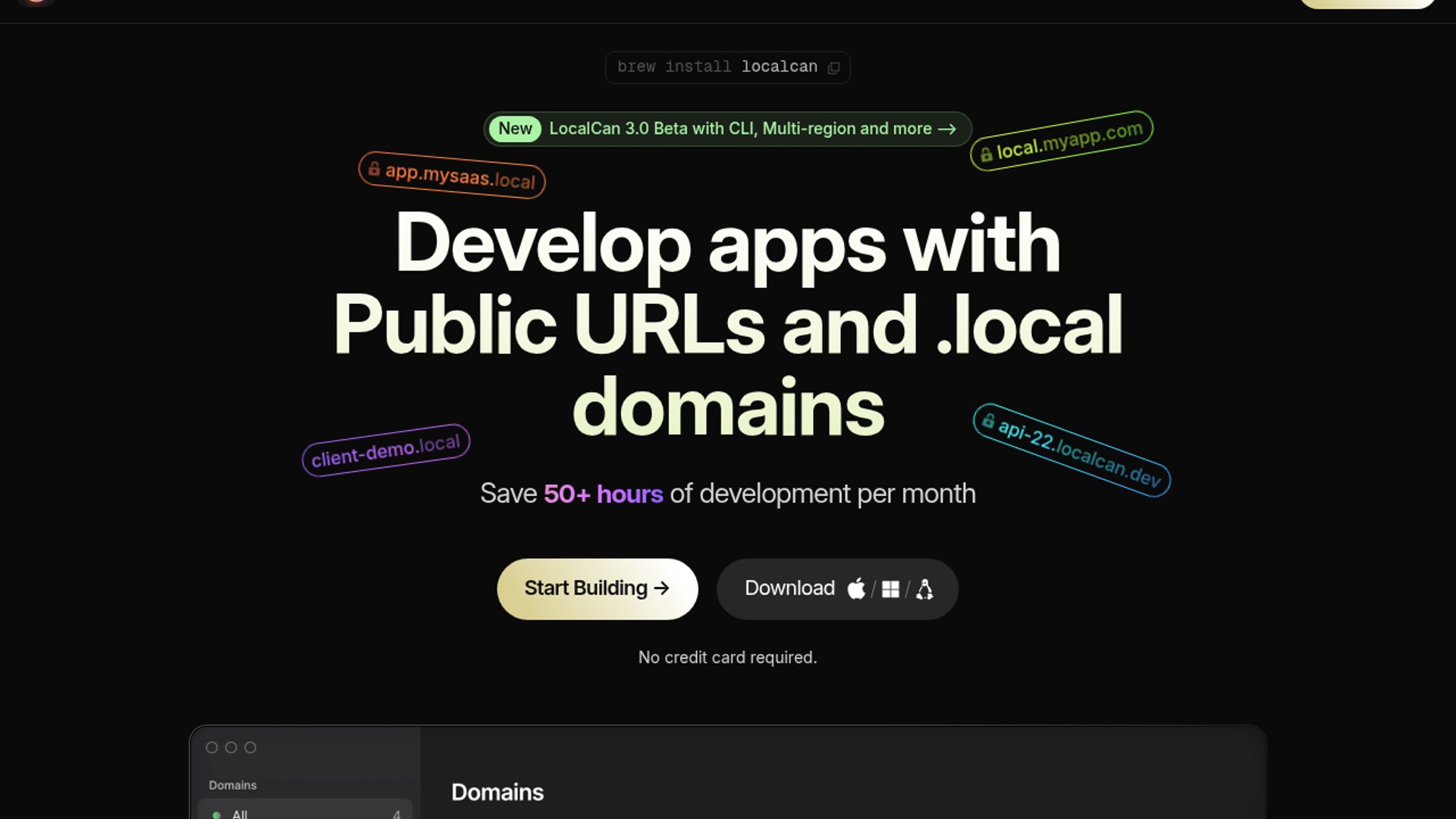Click the lock icon on local.myapp.com
The height and width of the screenshot is (819, 1456).
(x=986, y=155)
